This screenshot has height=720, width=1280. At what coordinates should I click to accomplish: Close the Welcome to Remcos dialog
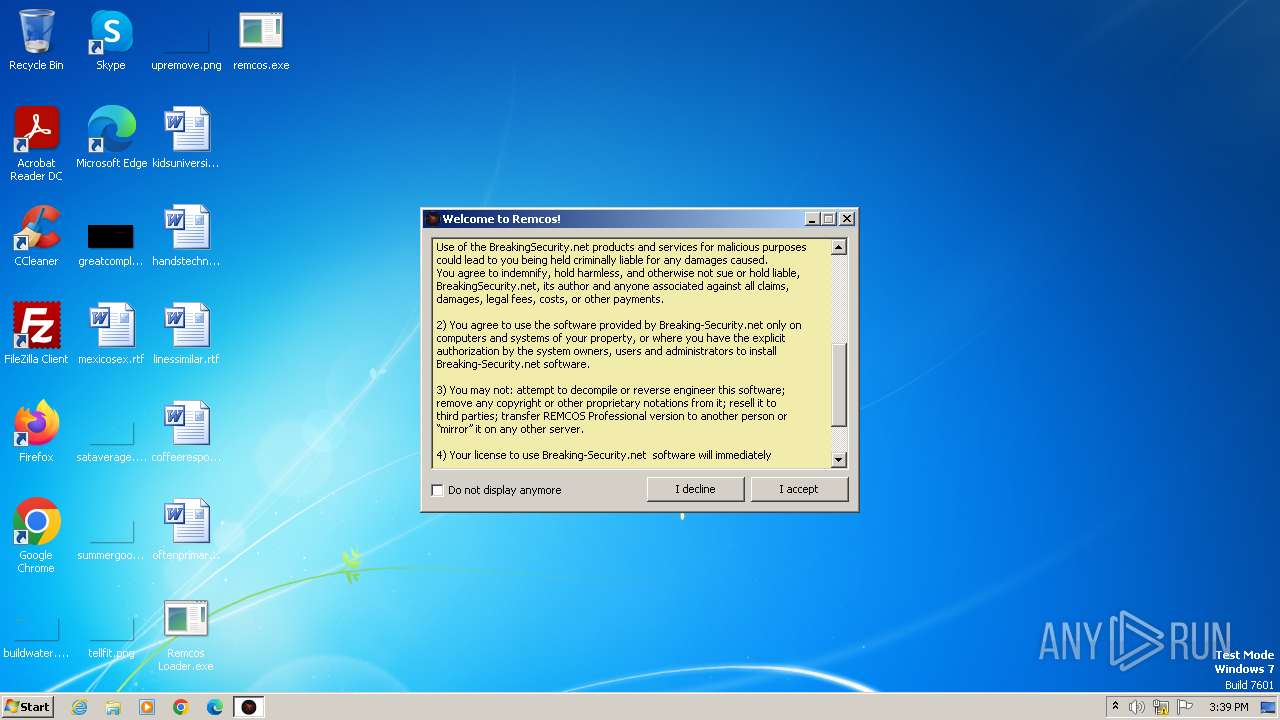(x=847, y=219)
